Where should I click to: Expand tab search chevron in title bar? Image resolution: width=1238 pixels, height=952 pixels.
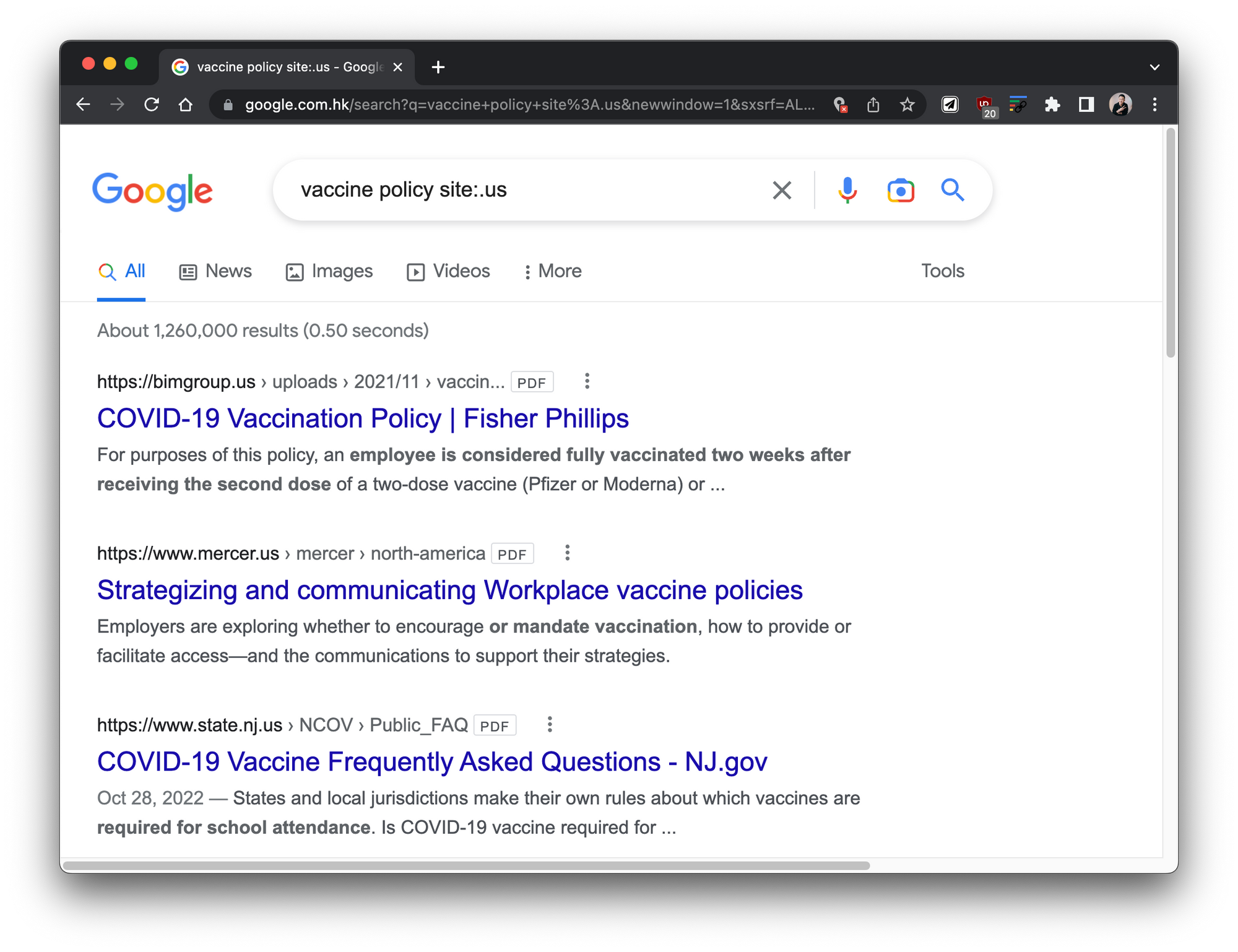(1154, 67)
